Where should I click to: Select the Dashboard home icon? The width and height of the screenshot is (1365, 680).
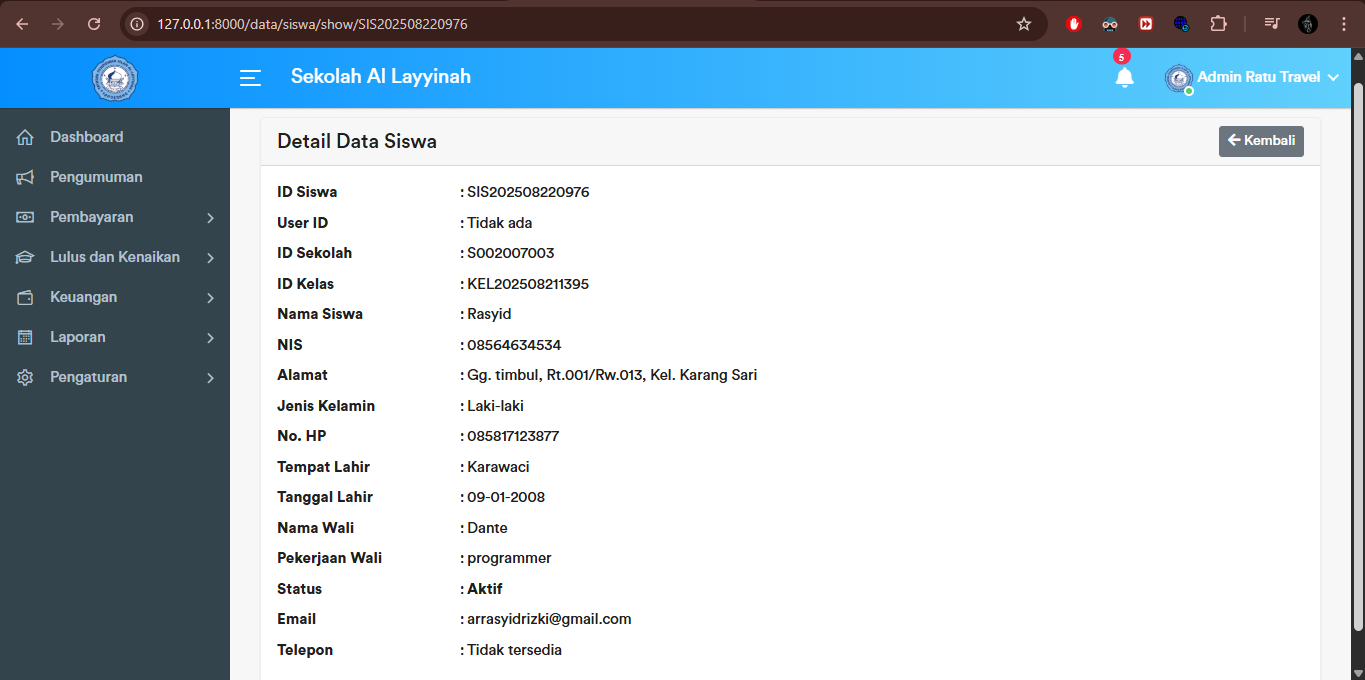(x=25, y=136)
